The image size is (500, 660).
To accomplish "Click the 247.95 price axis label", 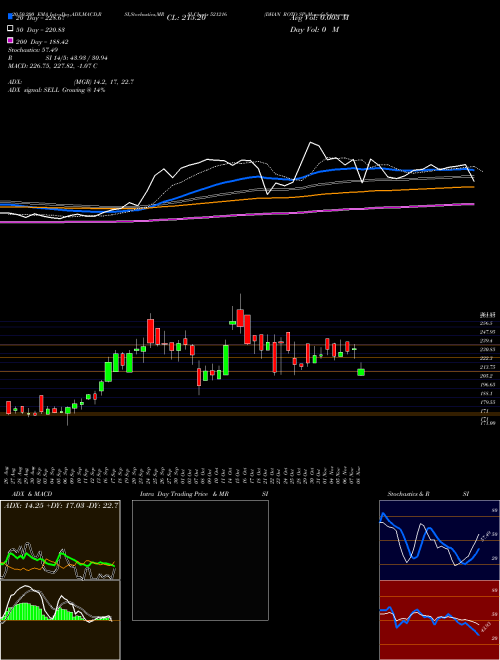I will (x=487, y=332).
